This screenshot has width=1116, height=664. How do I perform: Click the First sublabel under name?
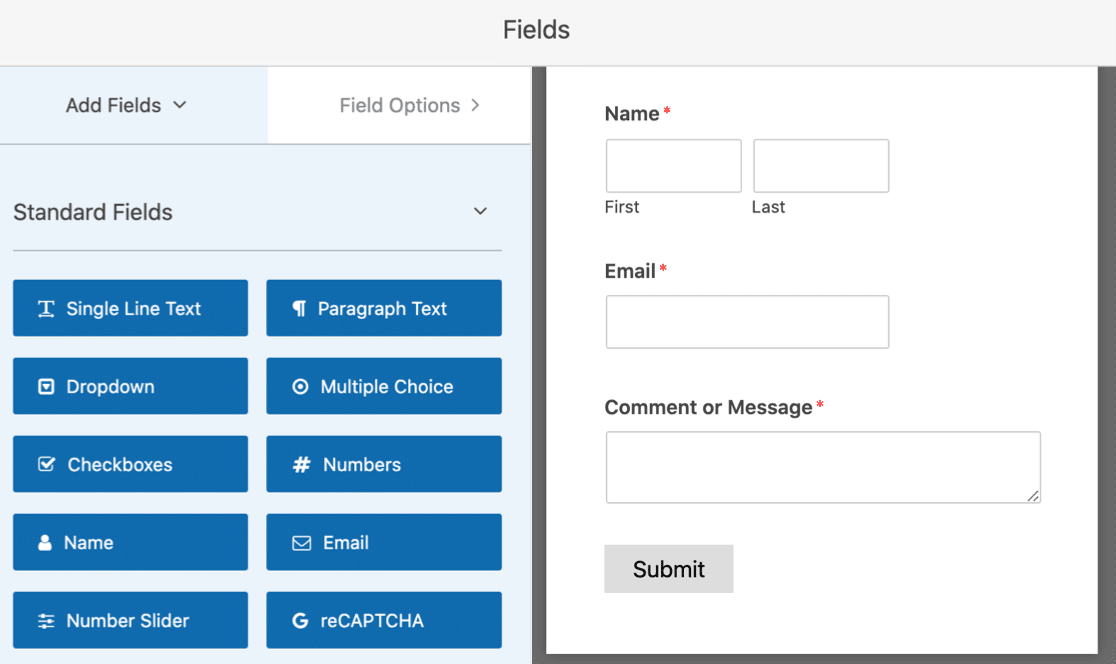(622, 207)
